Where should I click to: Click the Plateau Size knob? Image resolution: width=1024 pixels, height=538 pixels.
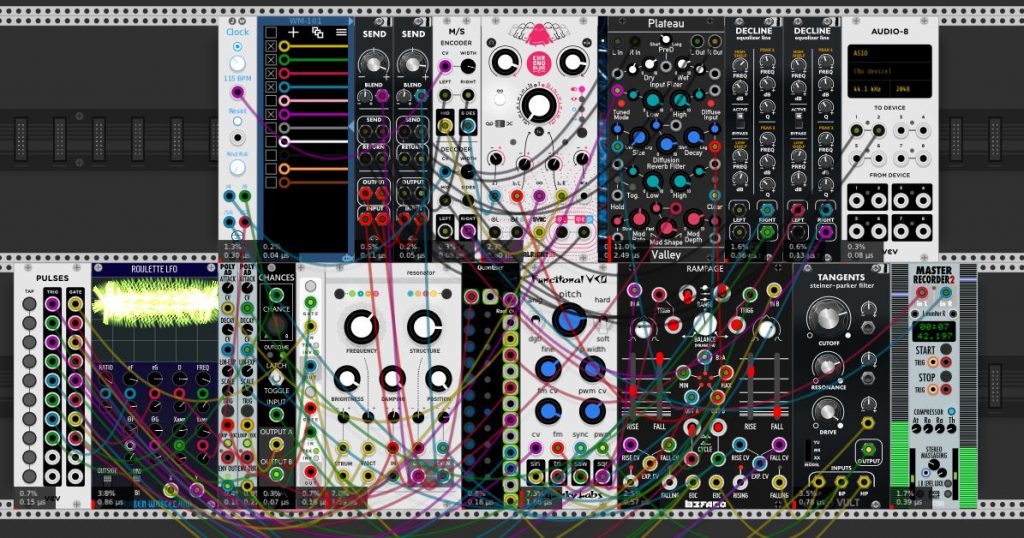pyautogui.click(x=639, y=138)
